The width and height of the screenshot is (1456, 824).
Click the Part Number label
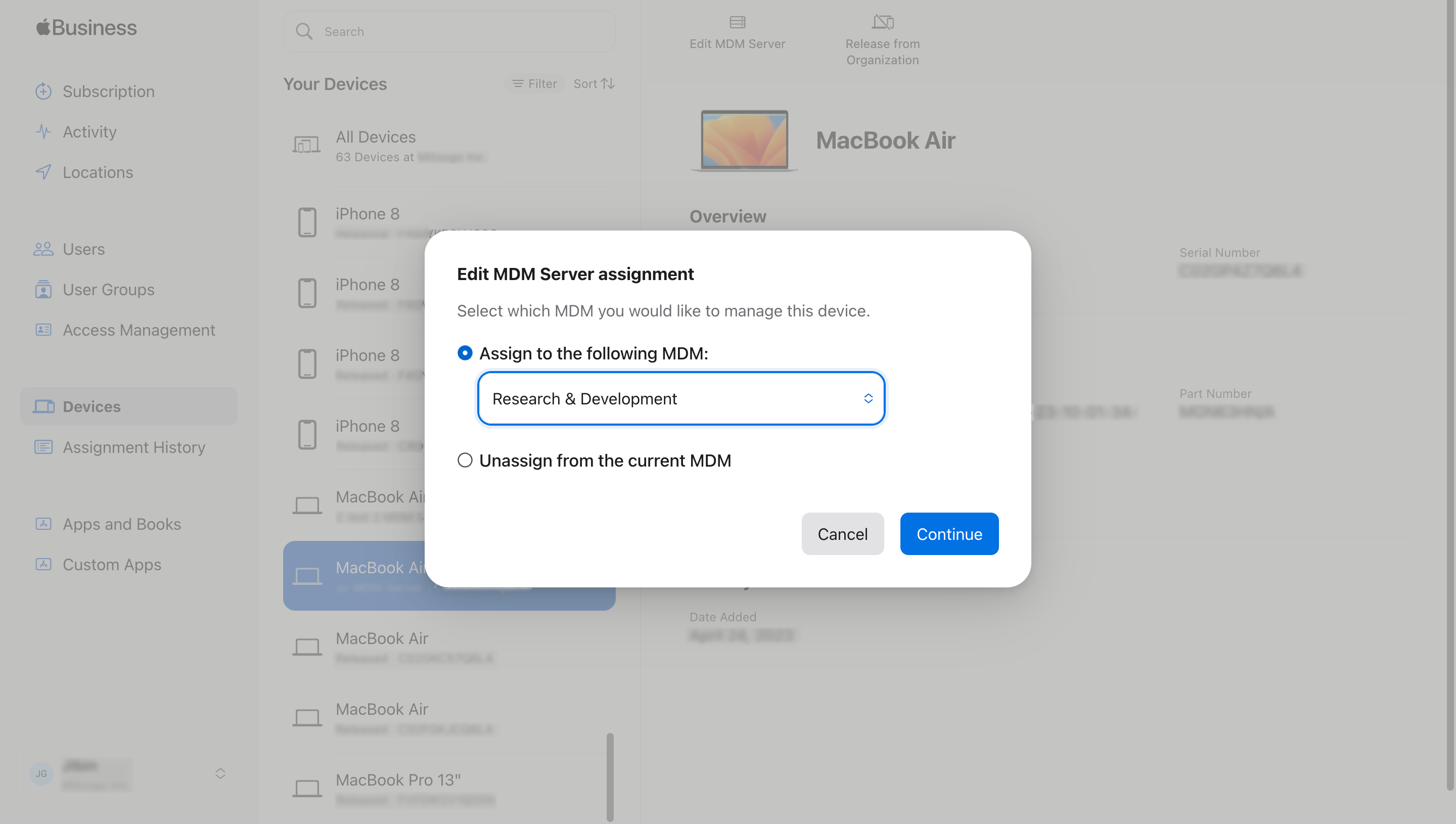pos(1215,393)
